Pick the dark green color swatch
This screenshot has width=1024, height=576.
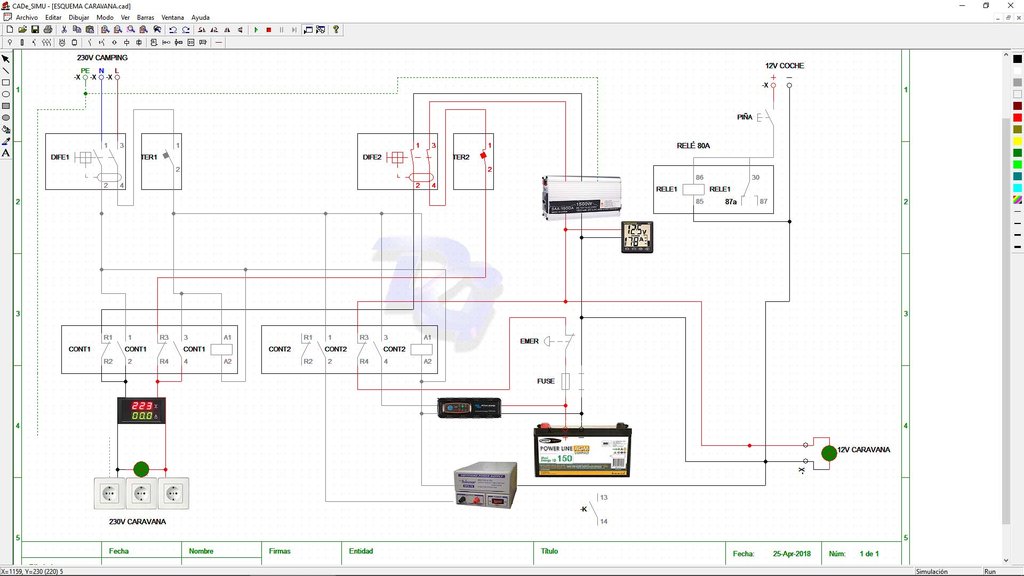pos(1017,153)
